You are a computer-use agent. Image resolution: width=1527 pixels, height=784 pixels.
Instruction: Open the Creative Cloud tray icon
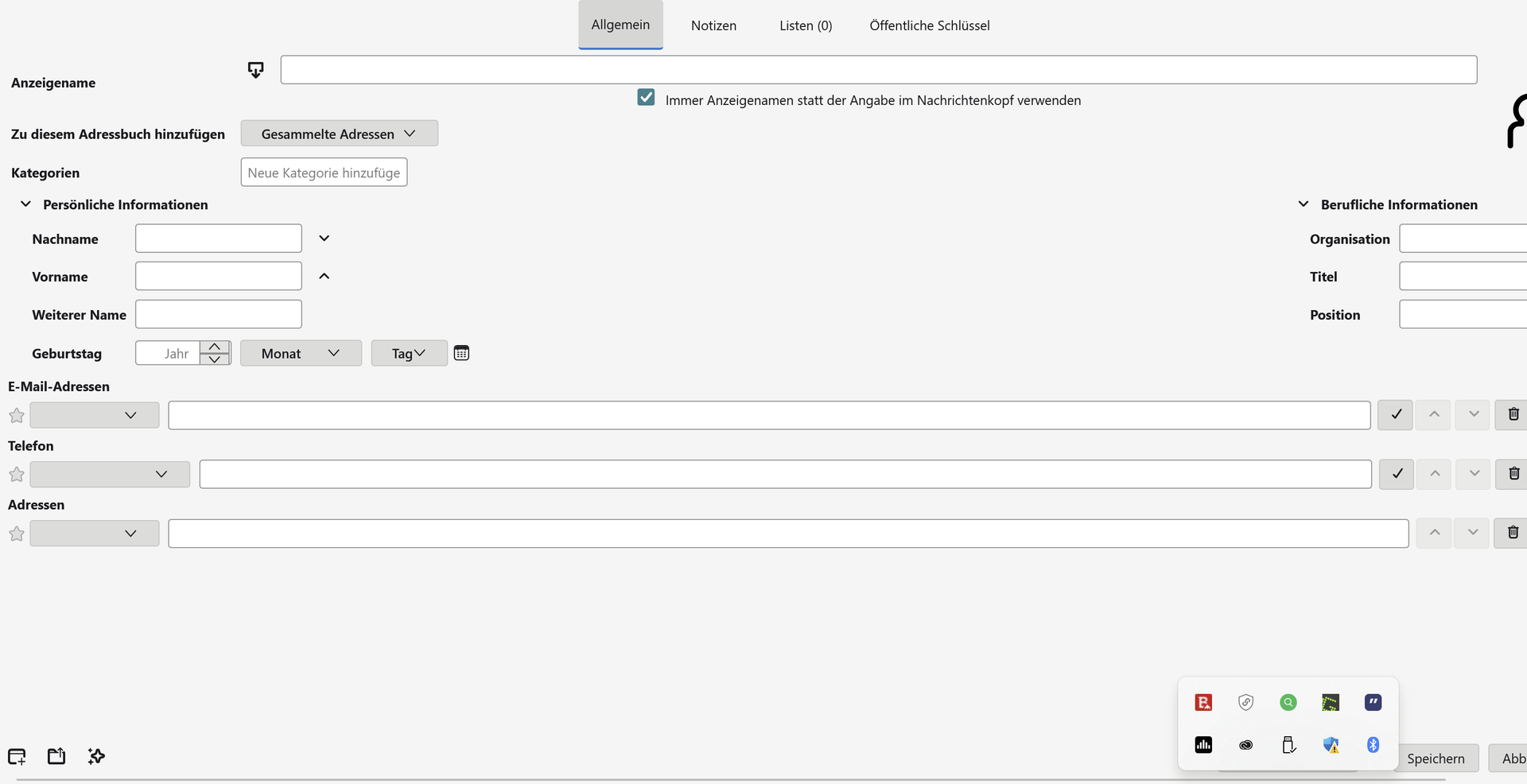pos(1246,745)
